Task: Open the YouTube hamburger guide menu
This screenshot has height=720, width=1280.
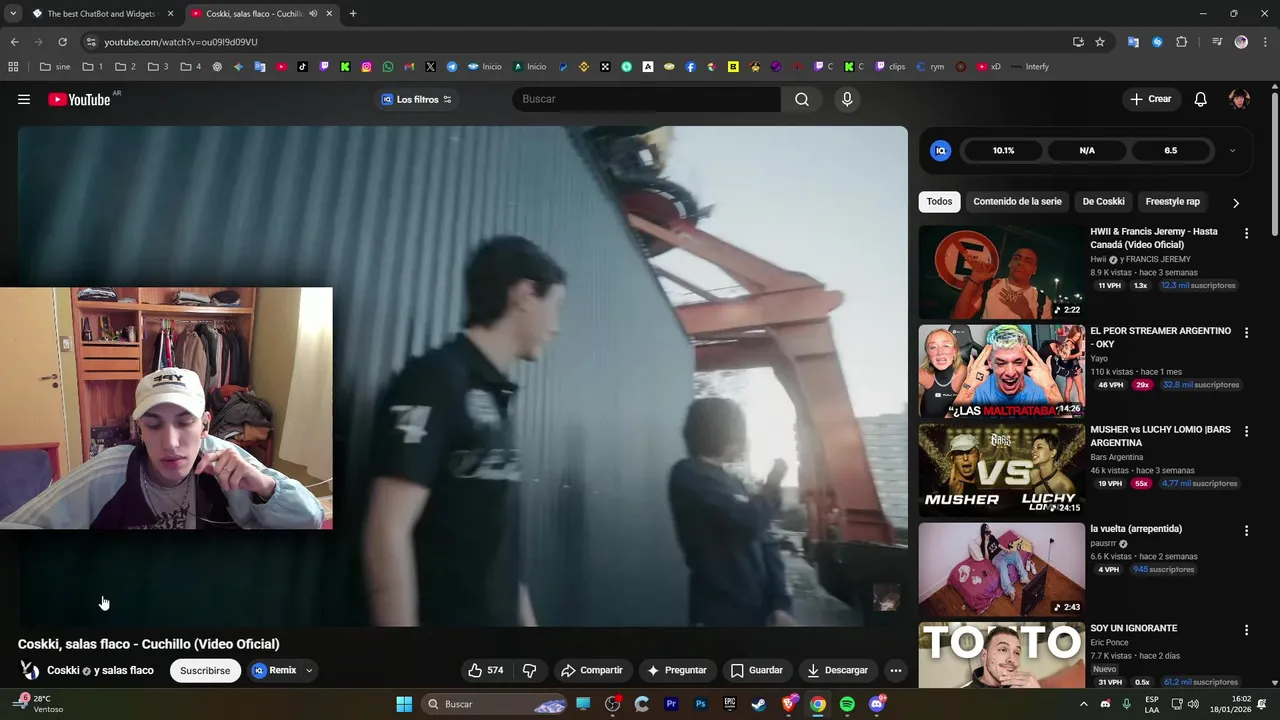Action: pyautogui.click(x=24, y=99)
